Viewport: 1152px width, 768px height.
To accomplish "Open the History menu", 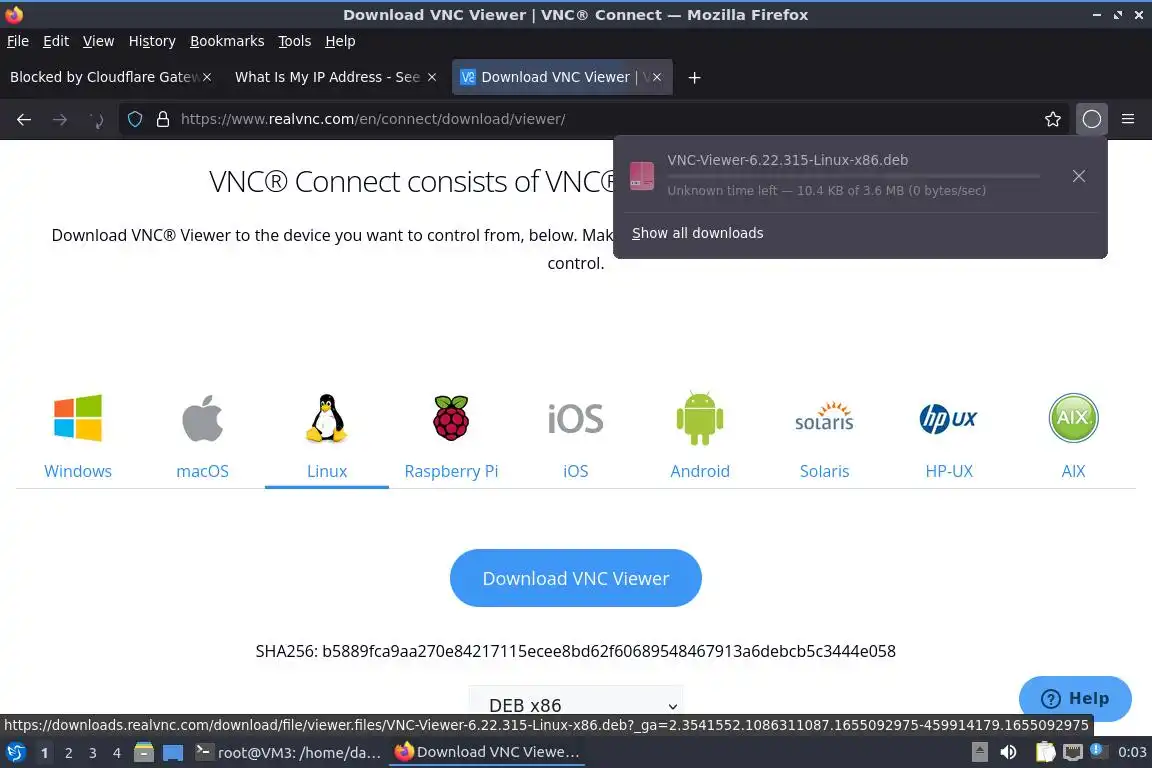I will coord(152,41).
